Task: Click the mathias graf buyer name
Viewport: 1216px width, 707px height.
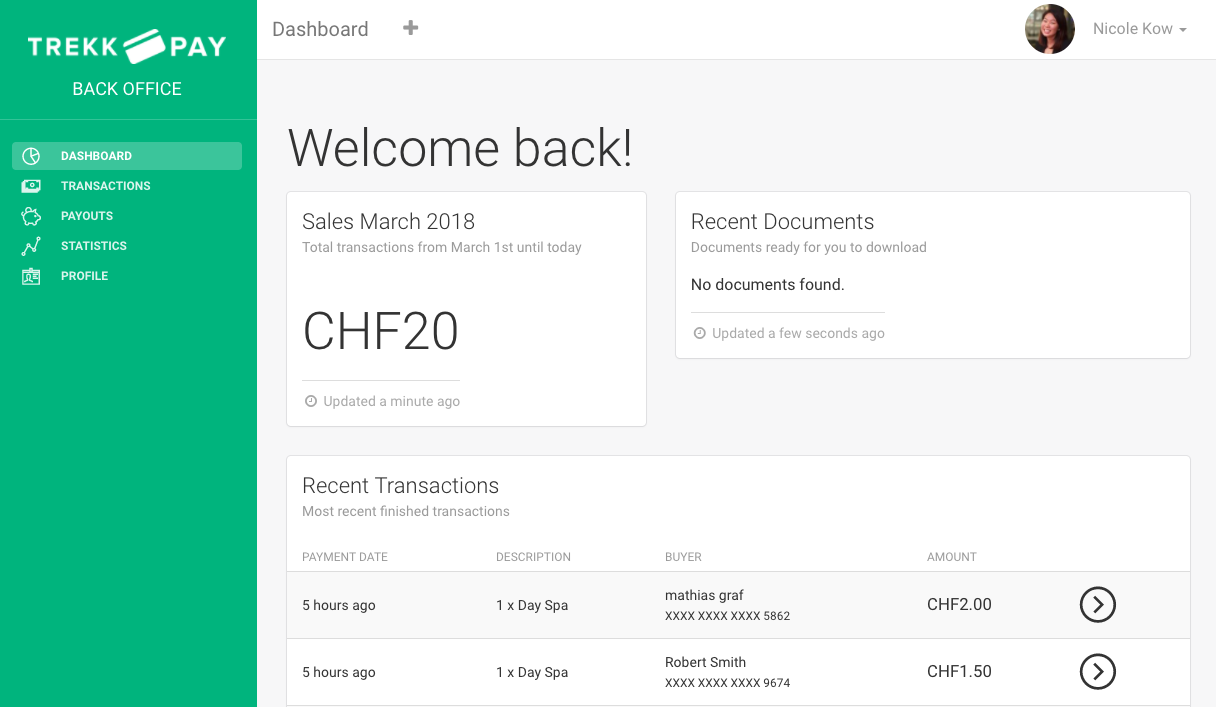Action: [704, 595]
